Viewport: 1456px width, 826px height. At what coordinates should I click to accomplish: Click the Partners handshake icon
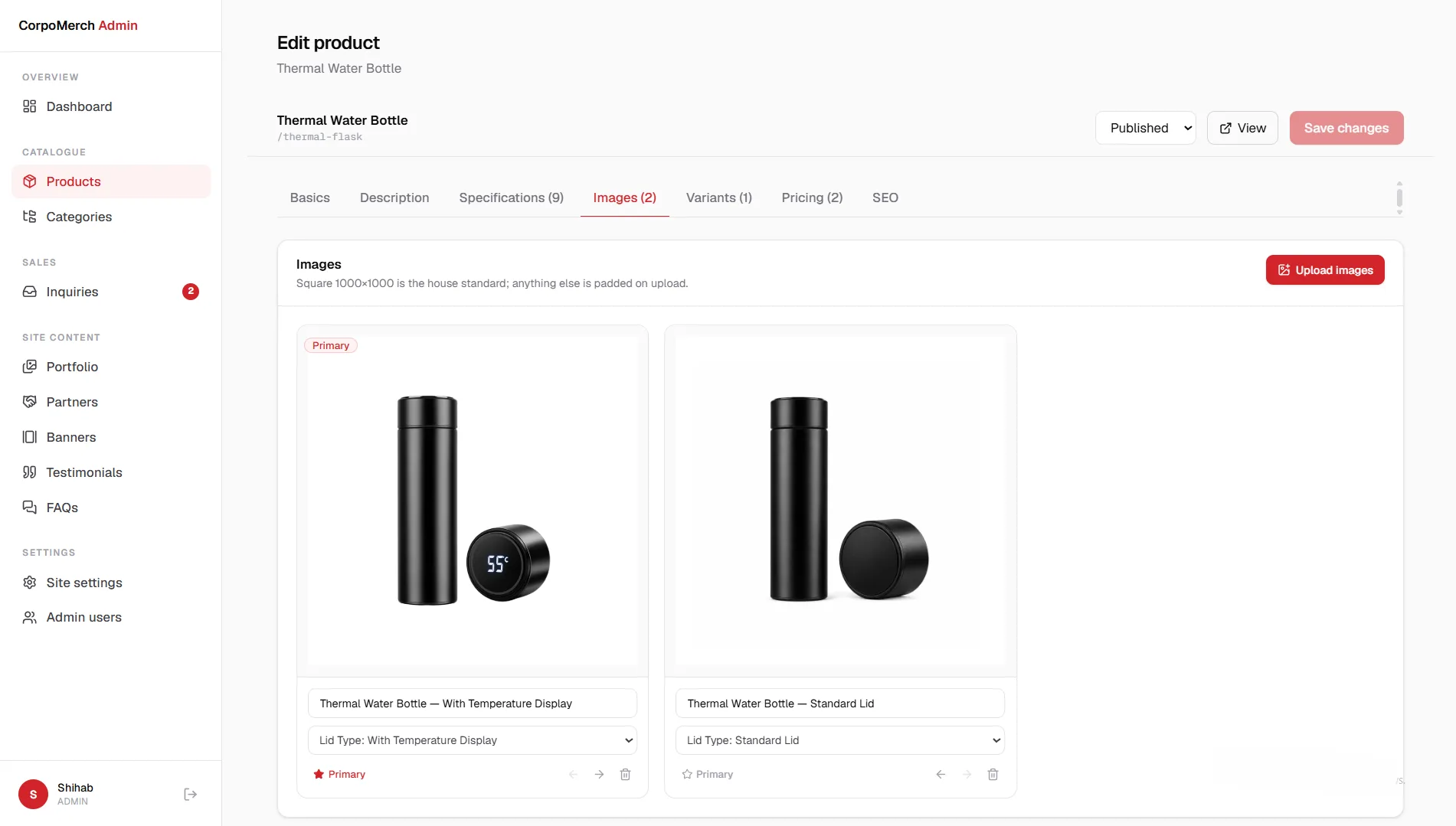point(29,402)
